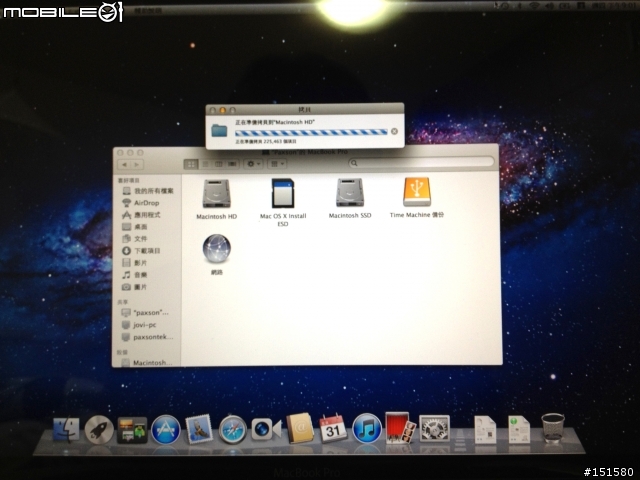Go back in Finder window
Viewport: 640px width, 480px height.
(124, 164)
